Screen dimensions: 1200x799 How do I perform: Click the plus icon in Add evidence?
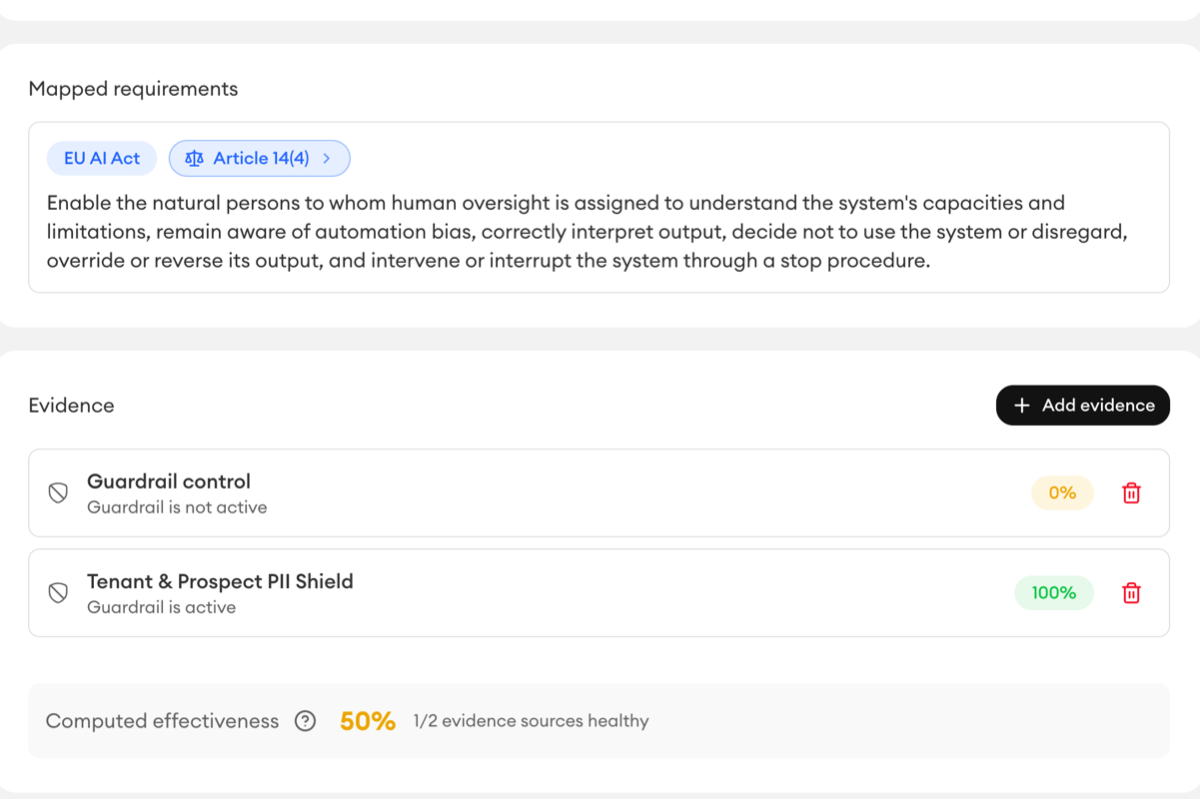point(1021,405)
